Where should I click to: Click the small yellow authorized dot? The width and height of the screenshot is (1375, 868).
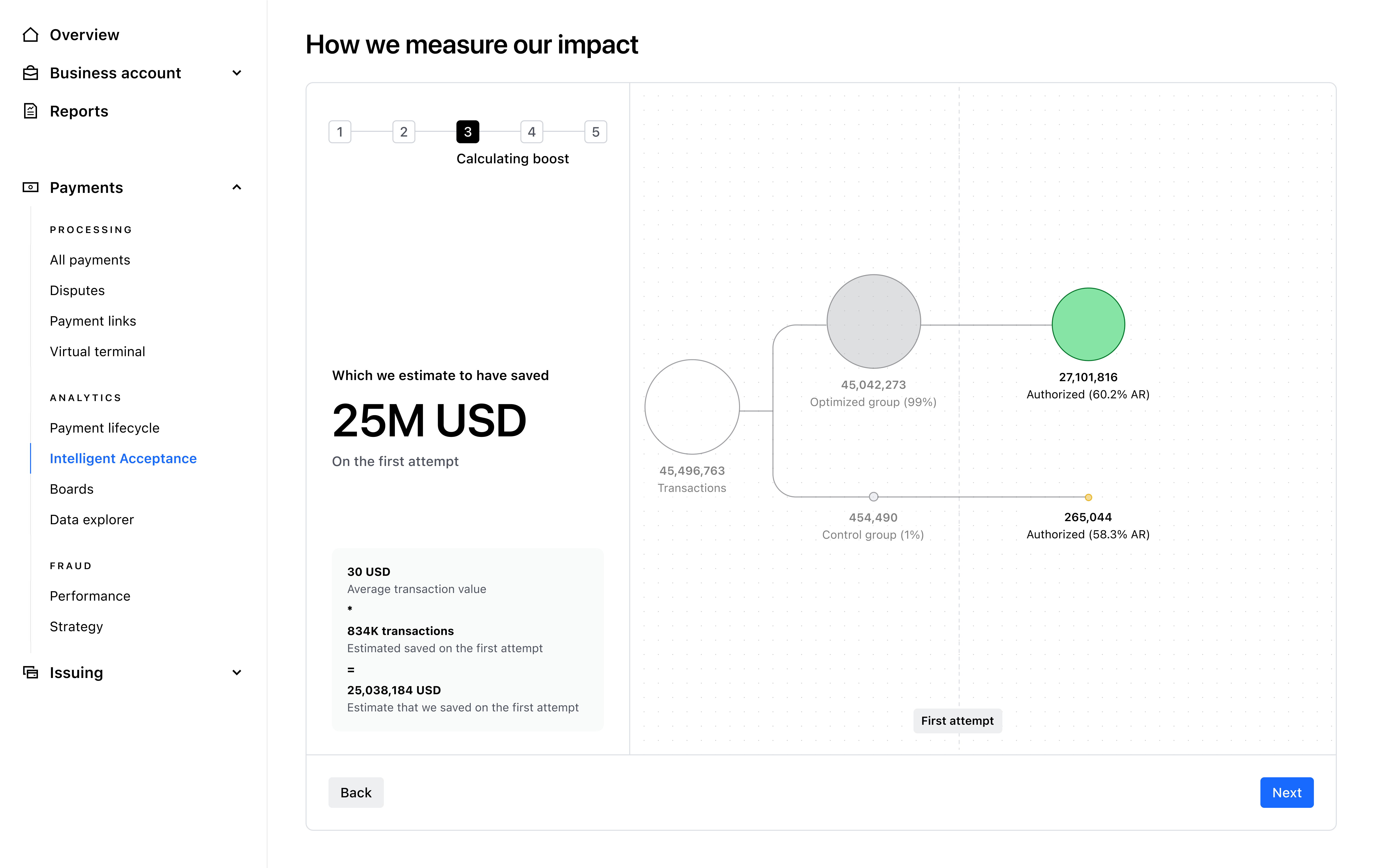click(1088, 498)
